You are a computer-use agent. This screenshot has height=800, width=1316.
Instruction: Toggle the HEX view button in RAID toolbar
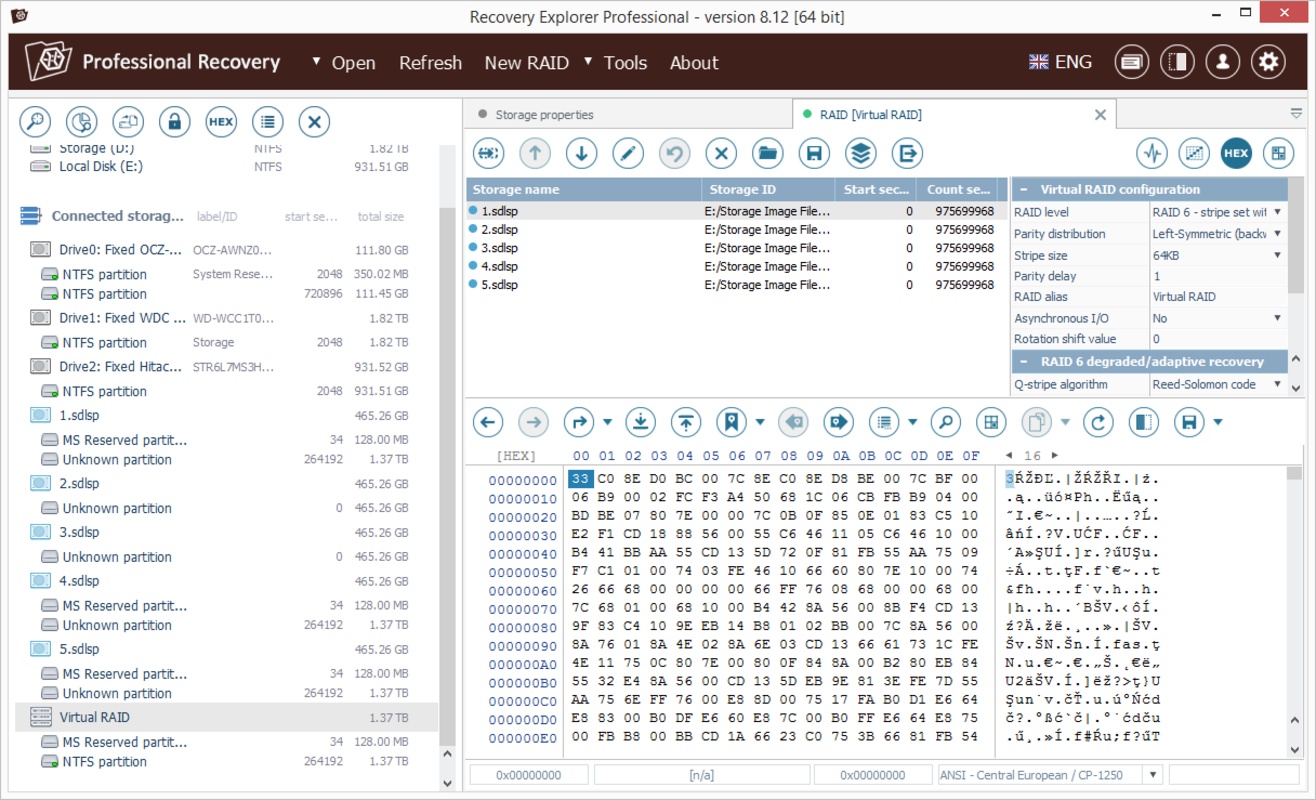click(1236, 153)
